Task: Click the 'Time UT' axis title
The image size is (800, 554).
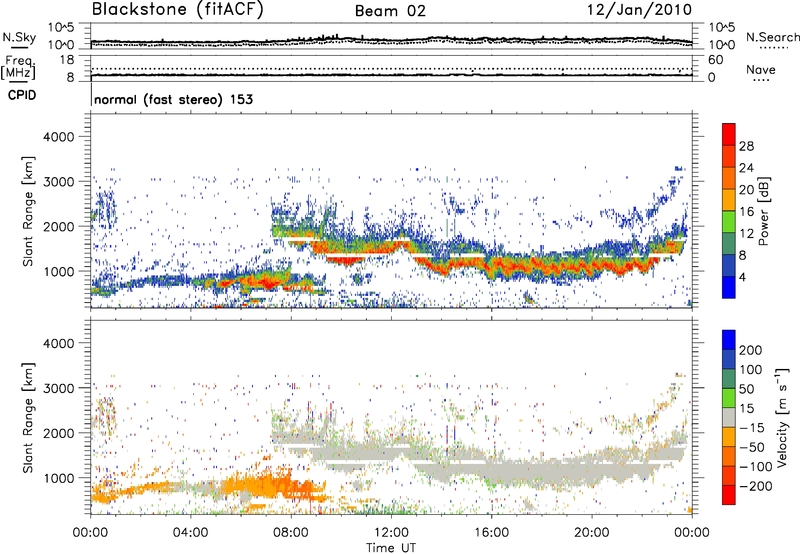Action: coord(391,548)
